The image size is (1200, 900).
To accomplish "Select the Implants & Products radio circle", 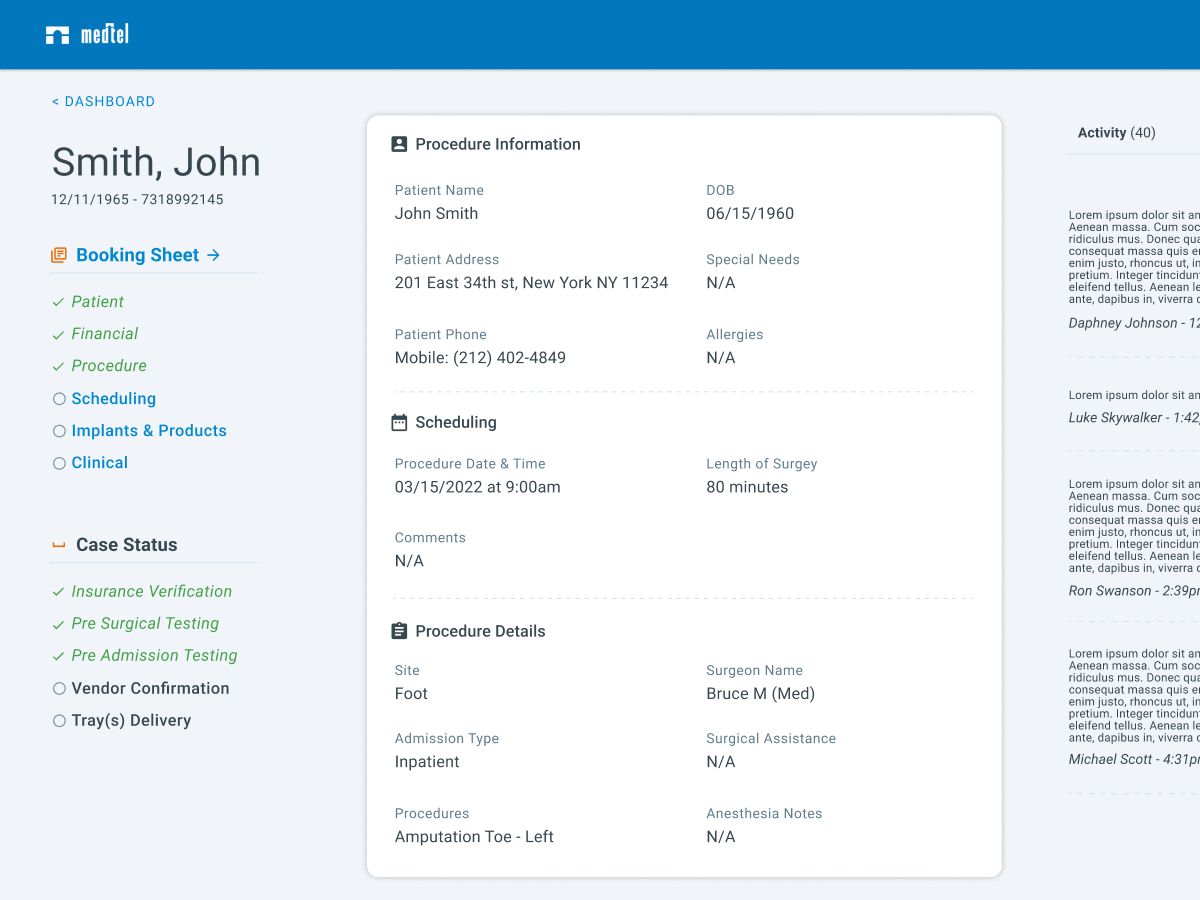I will click(x=59, y=431).
